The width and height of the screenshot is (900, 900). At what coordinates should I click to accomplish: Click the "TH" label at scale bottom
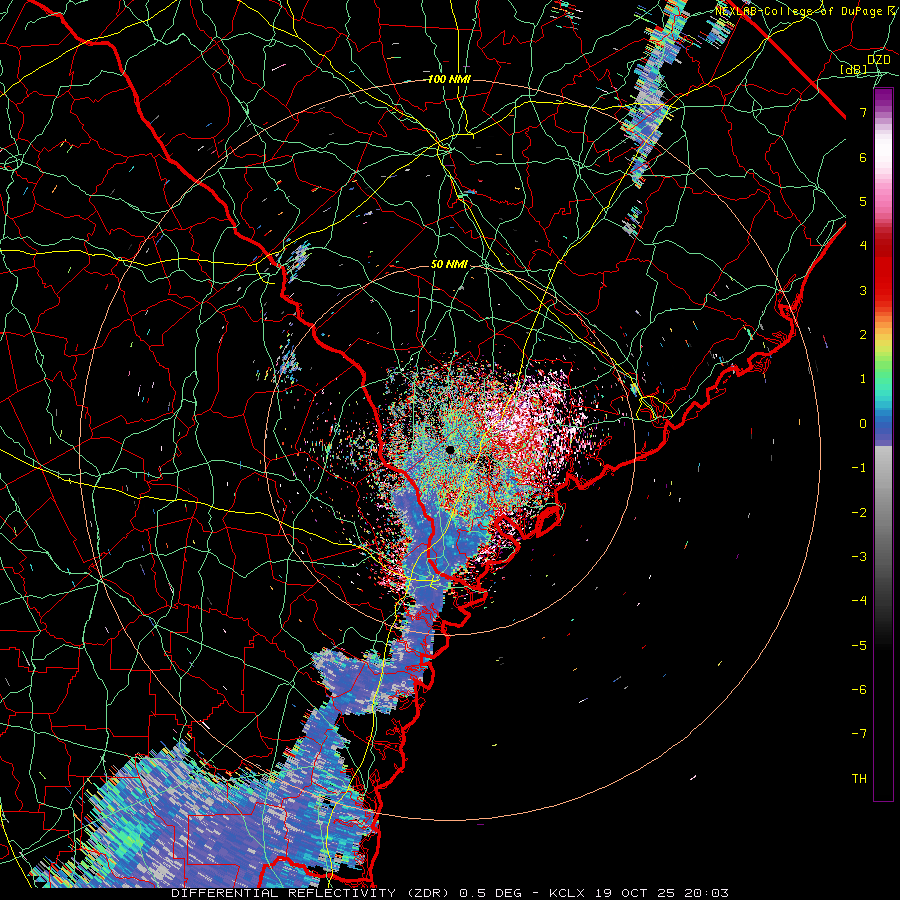point(859,778)
